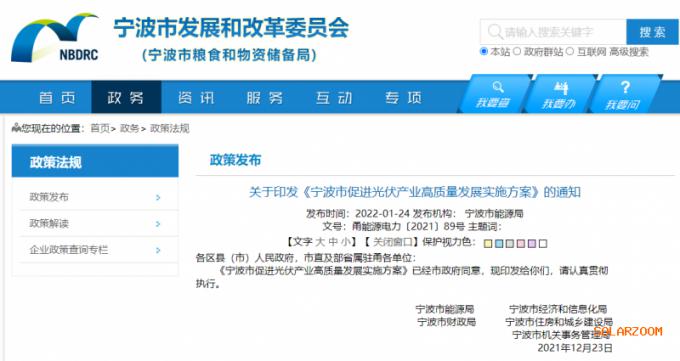Choose the white eye-protection color
The image size is (680, 361).
pyautogui.click(x=543, y=243)
